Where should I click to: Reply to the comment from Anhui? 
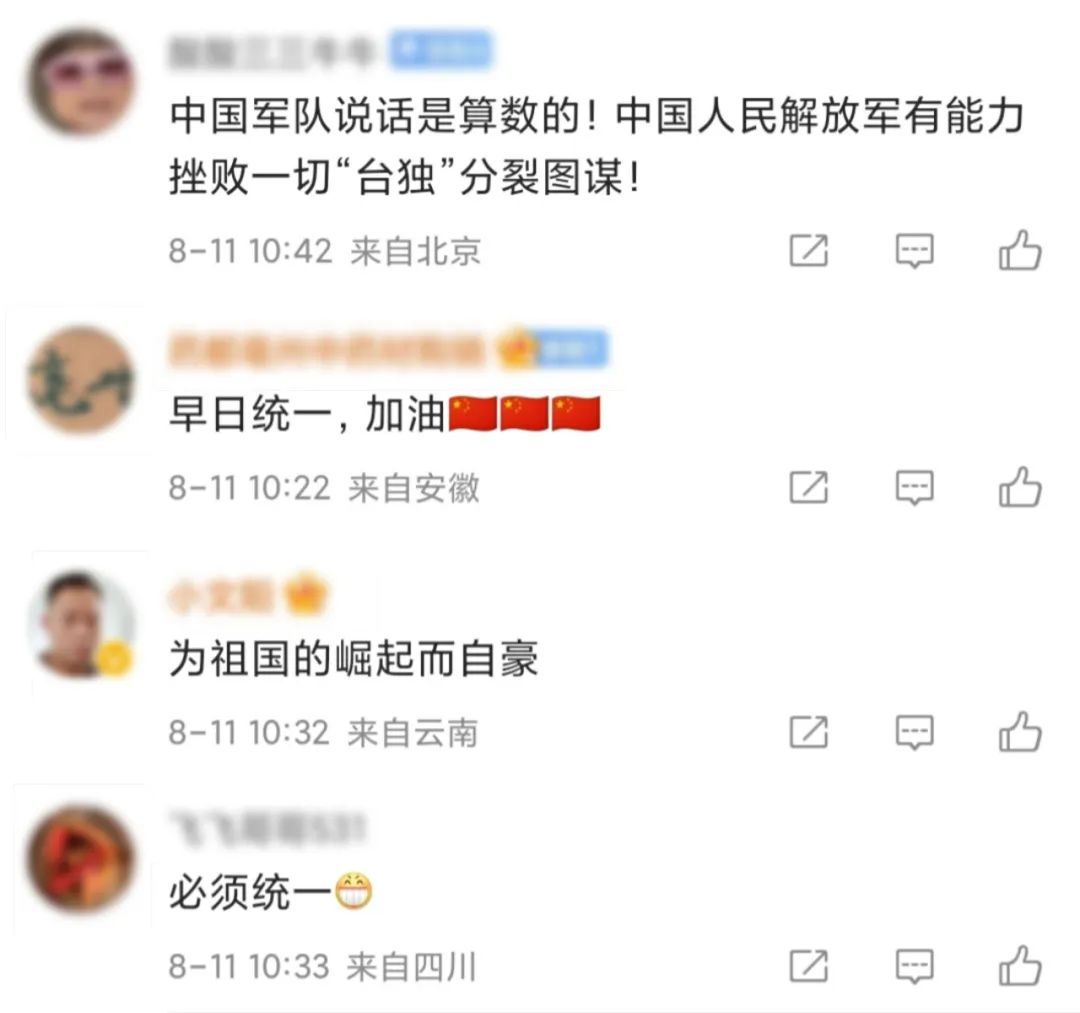click(x=914, y=488)
